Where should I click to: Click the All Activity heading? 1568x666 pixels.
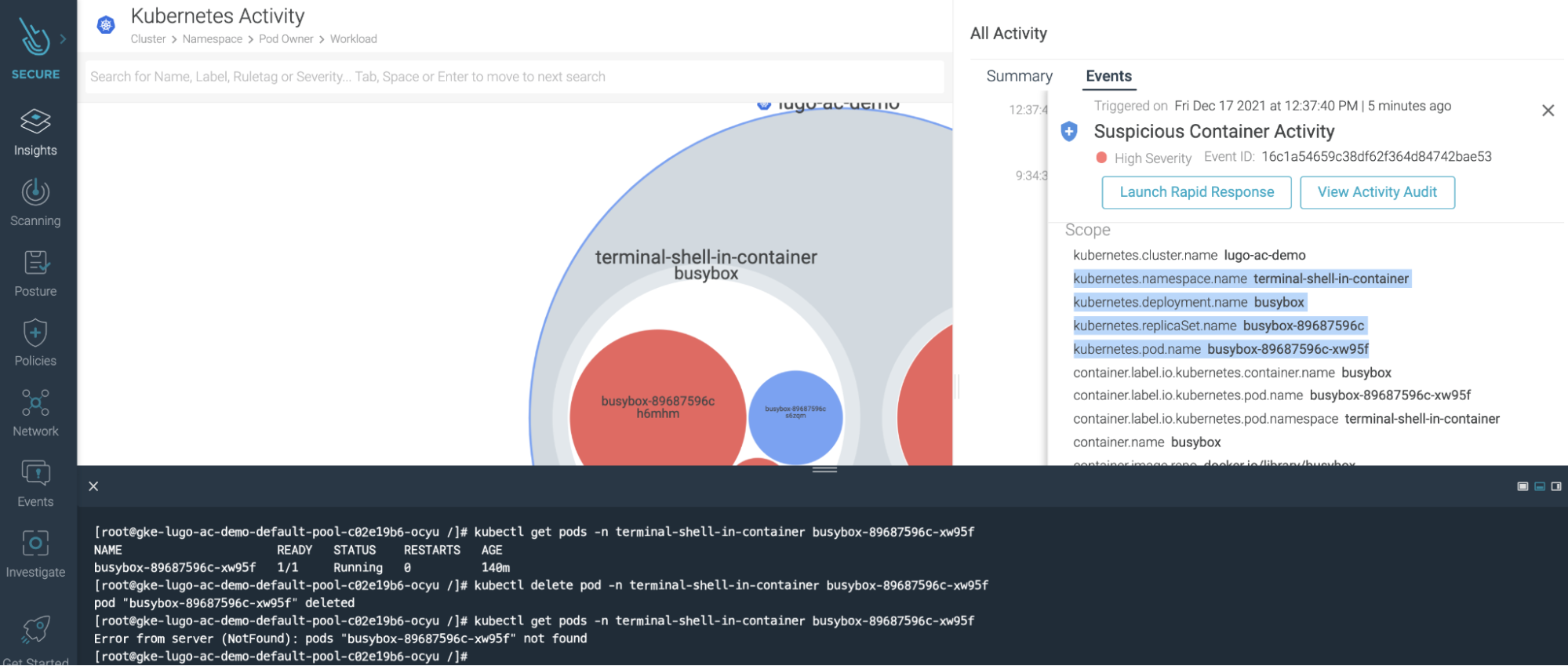click(1008, 34)
